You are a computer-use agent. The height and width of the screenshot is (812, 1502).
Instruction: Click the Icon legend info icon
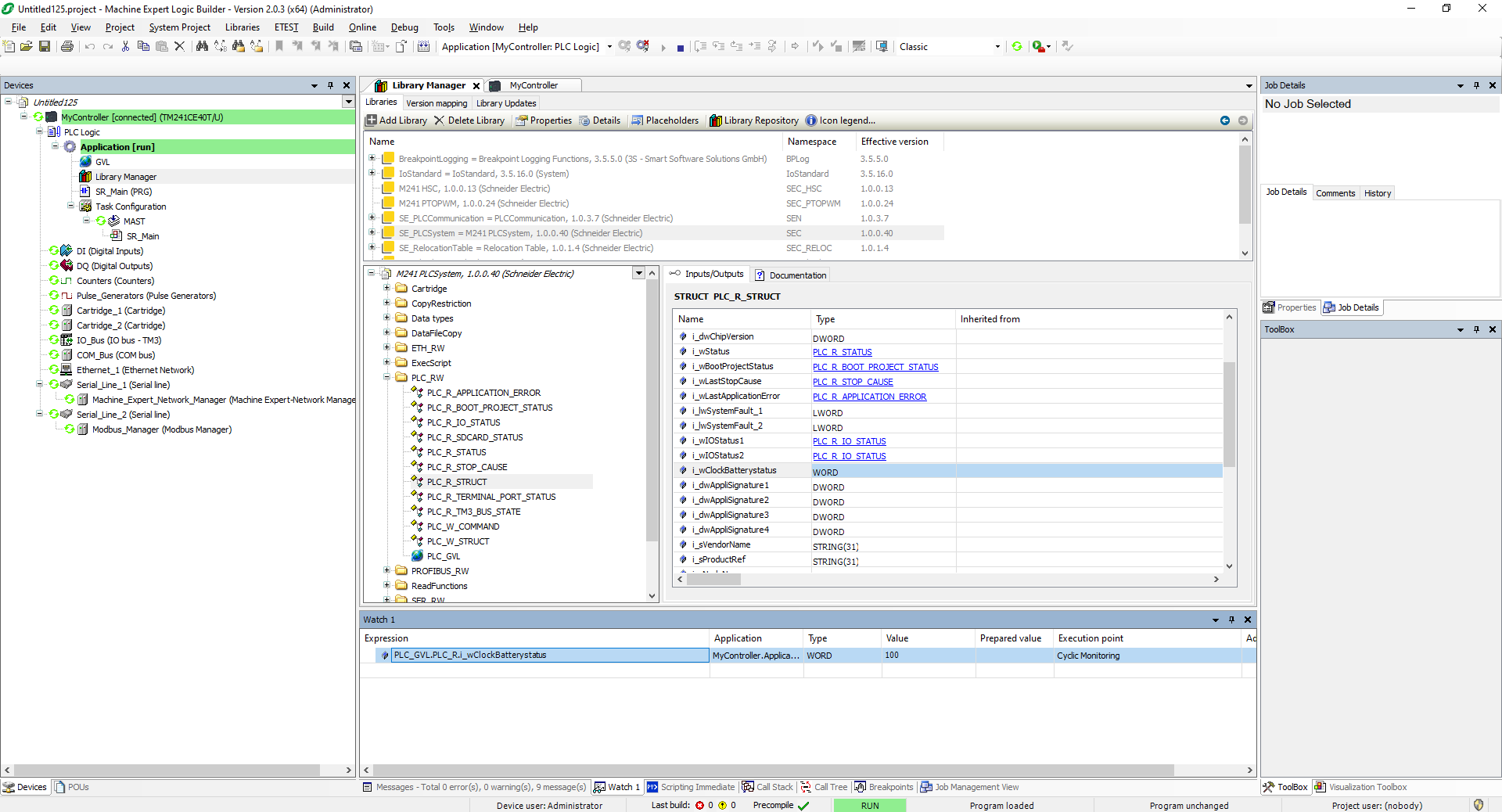(x=811, y=120)
